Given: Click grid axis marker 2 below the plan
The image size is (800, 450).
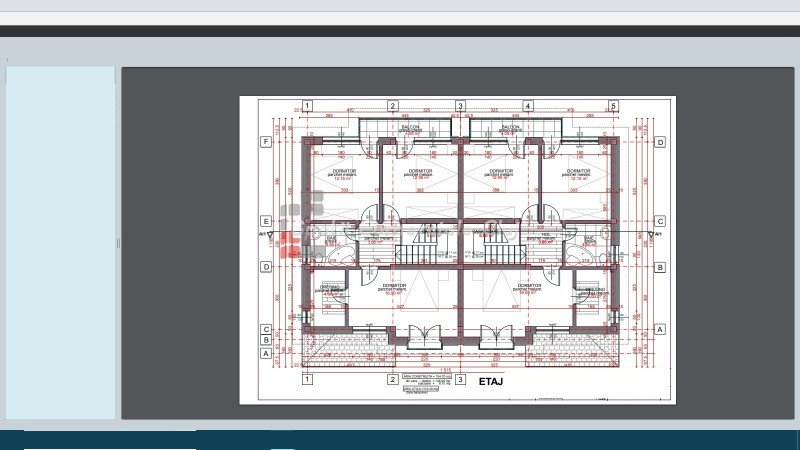Looking at the screenshot, I should click(393, 379).
